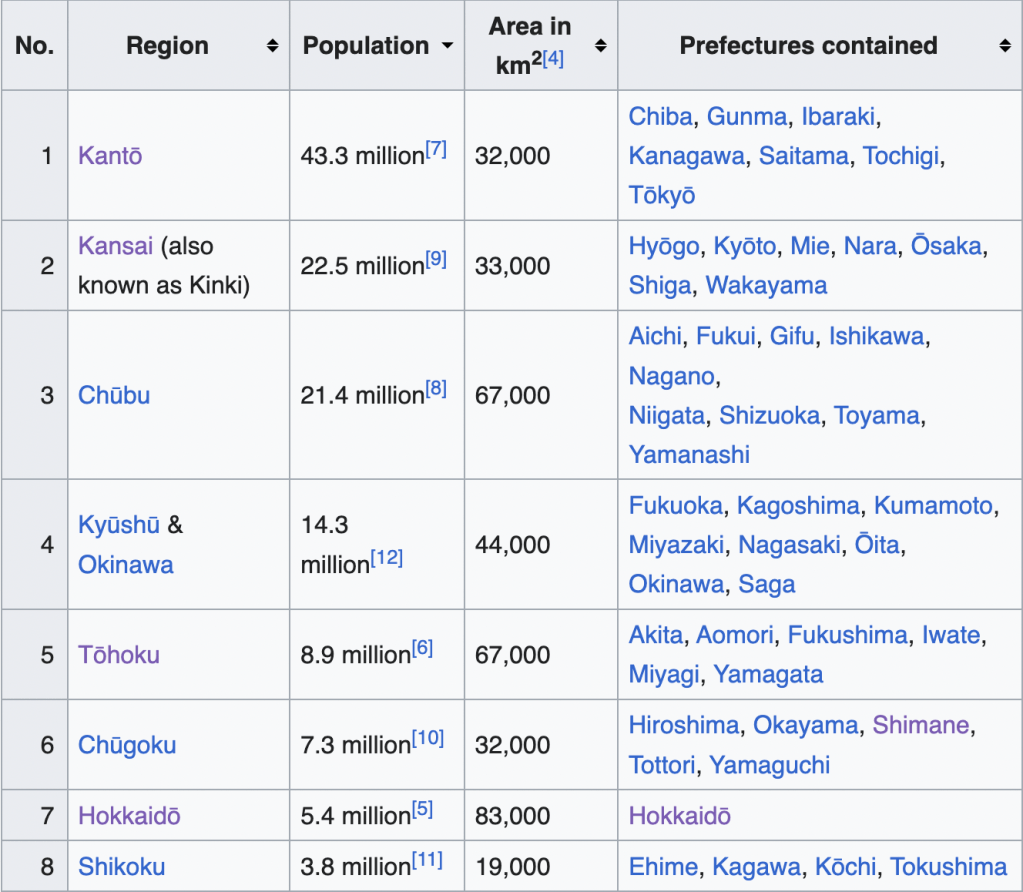The width and height of the screenshot is (1023, 892).
Task: Visit the Ōsaka prefecture page
Action: click(946, 246)
